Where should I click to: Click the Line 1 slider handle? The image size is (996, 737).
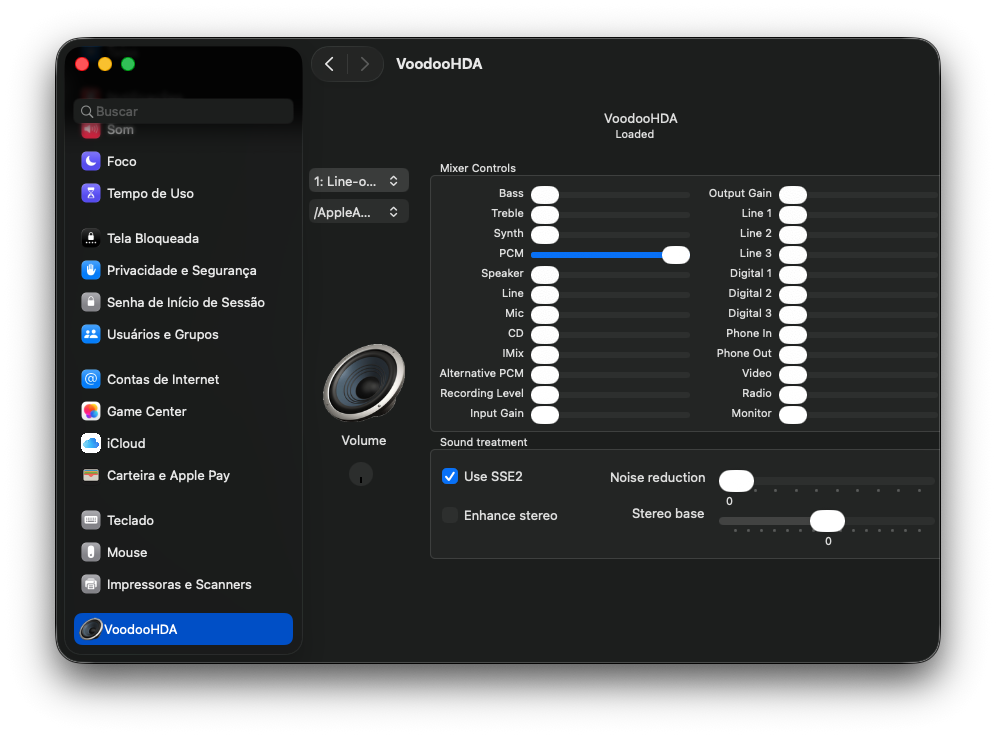pos(793,215)
